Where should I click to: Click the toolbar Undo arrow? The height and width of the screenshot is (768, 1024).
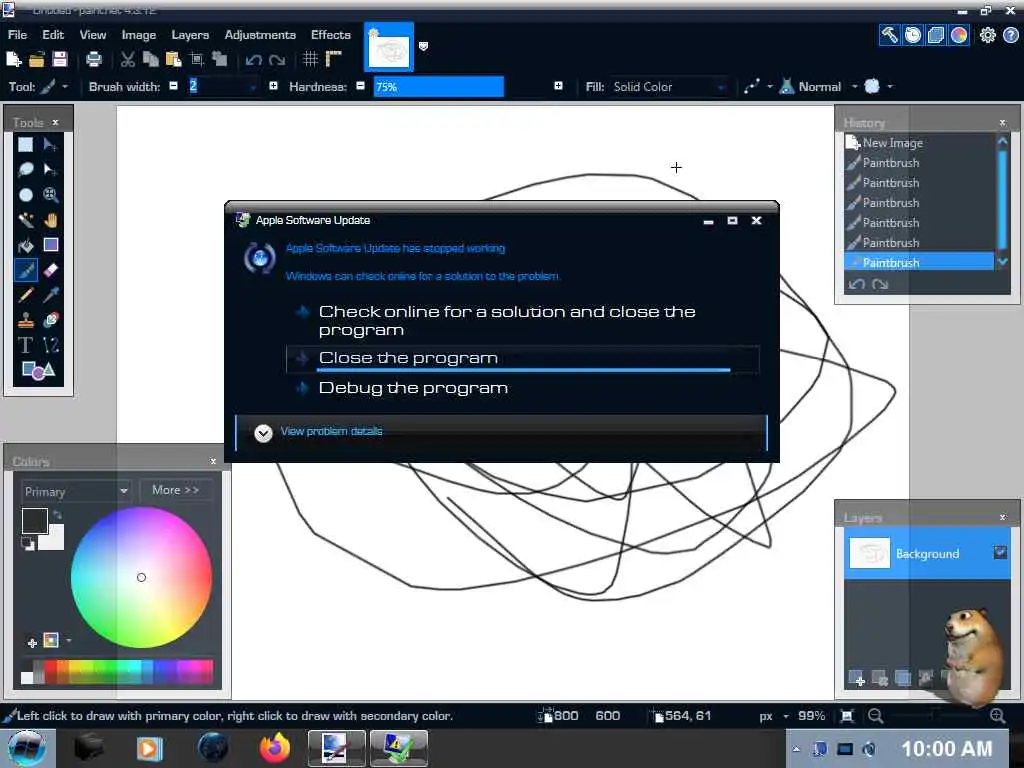tap(253, 60)
